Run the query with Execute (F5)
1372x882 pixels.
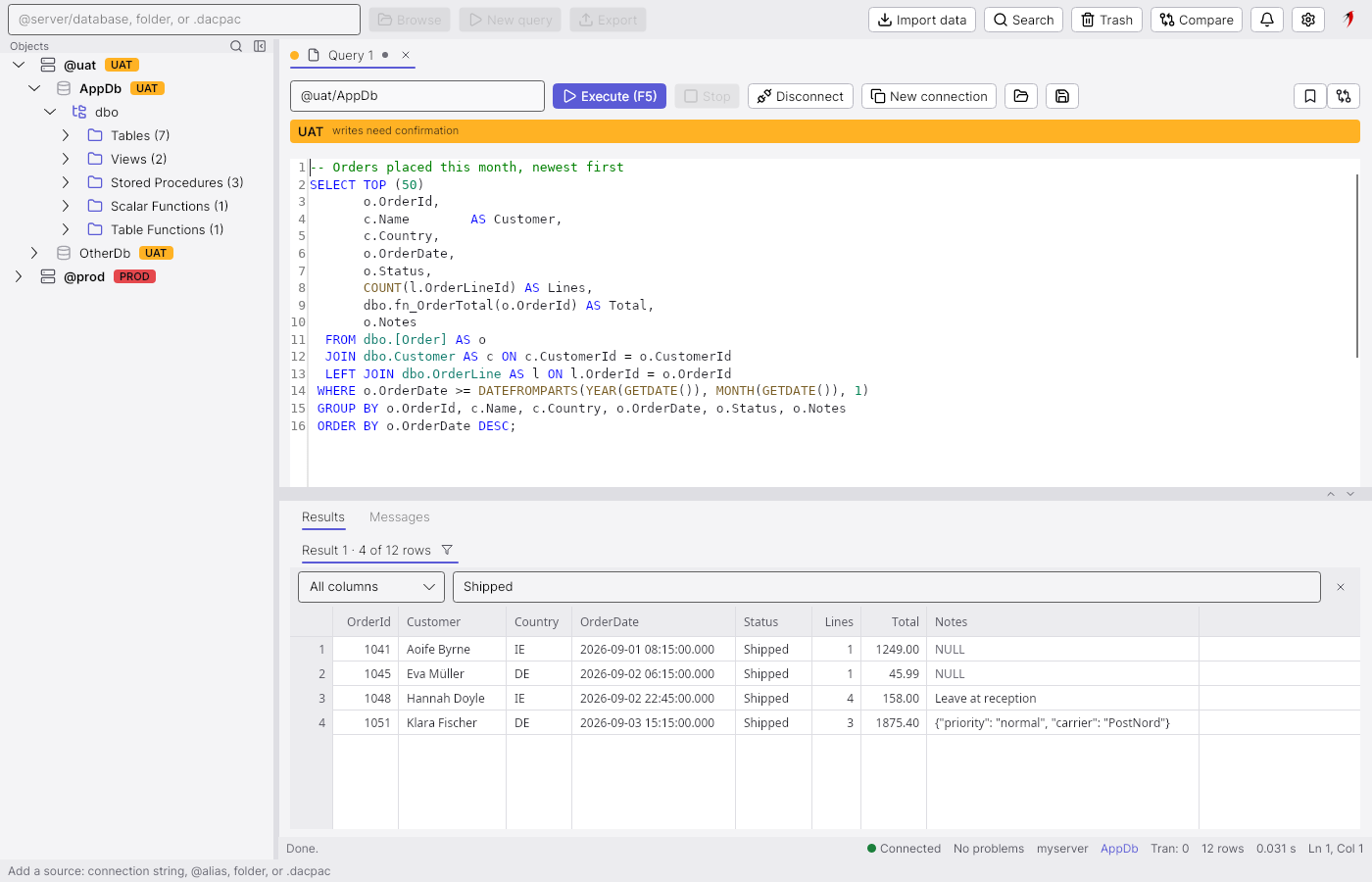pyautogui.click(x=610, y=96)
